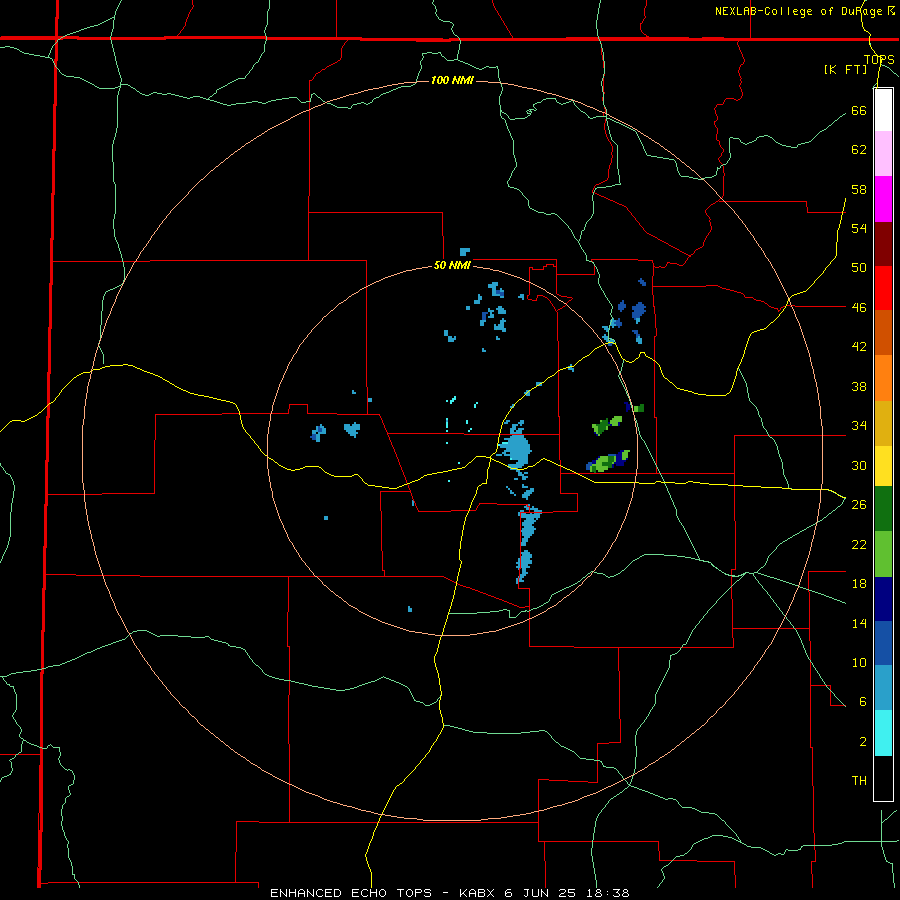
Task: Click the '50' legend value
Action: [859, 267]
